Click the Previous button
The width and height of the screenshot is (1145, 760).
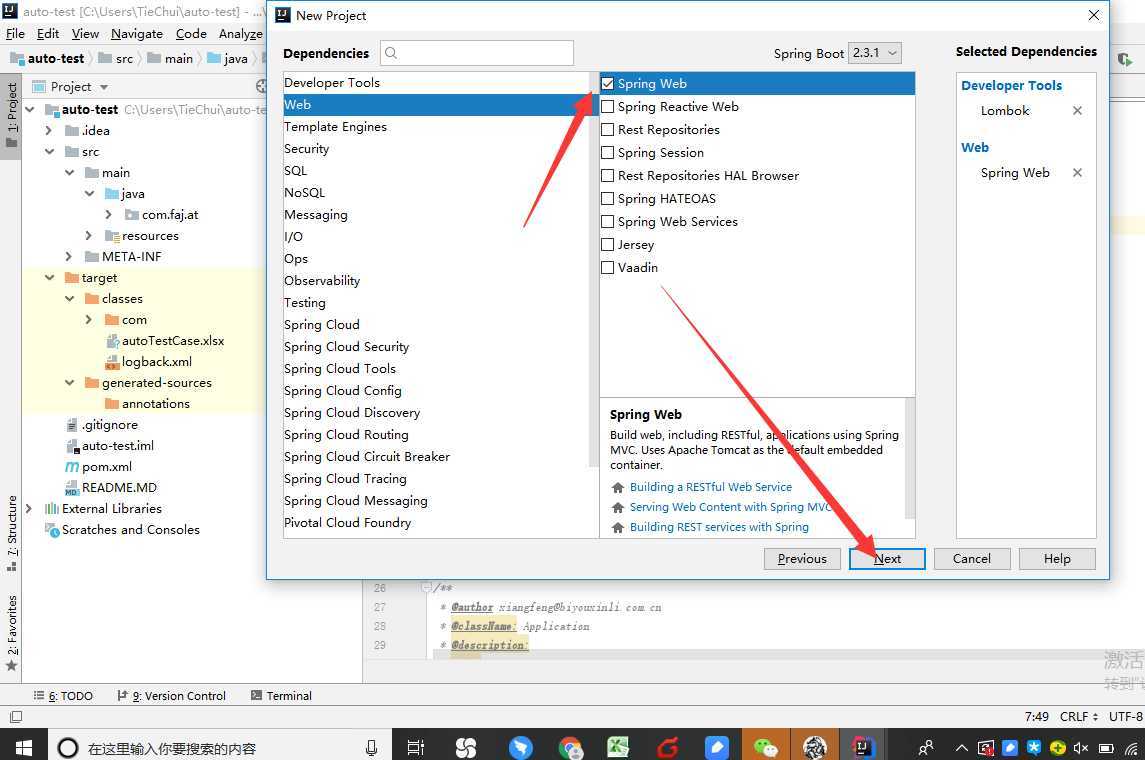(802, 559)
